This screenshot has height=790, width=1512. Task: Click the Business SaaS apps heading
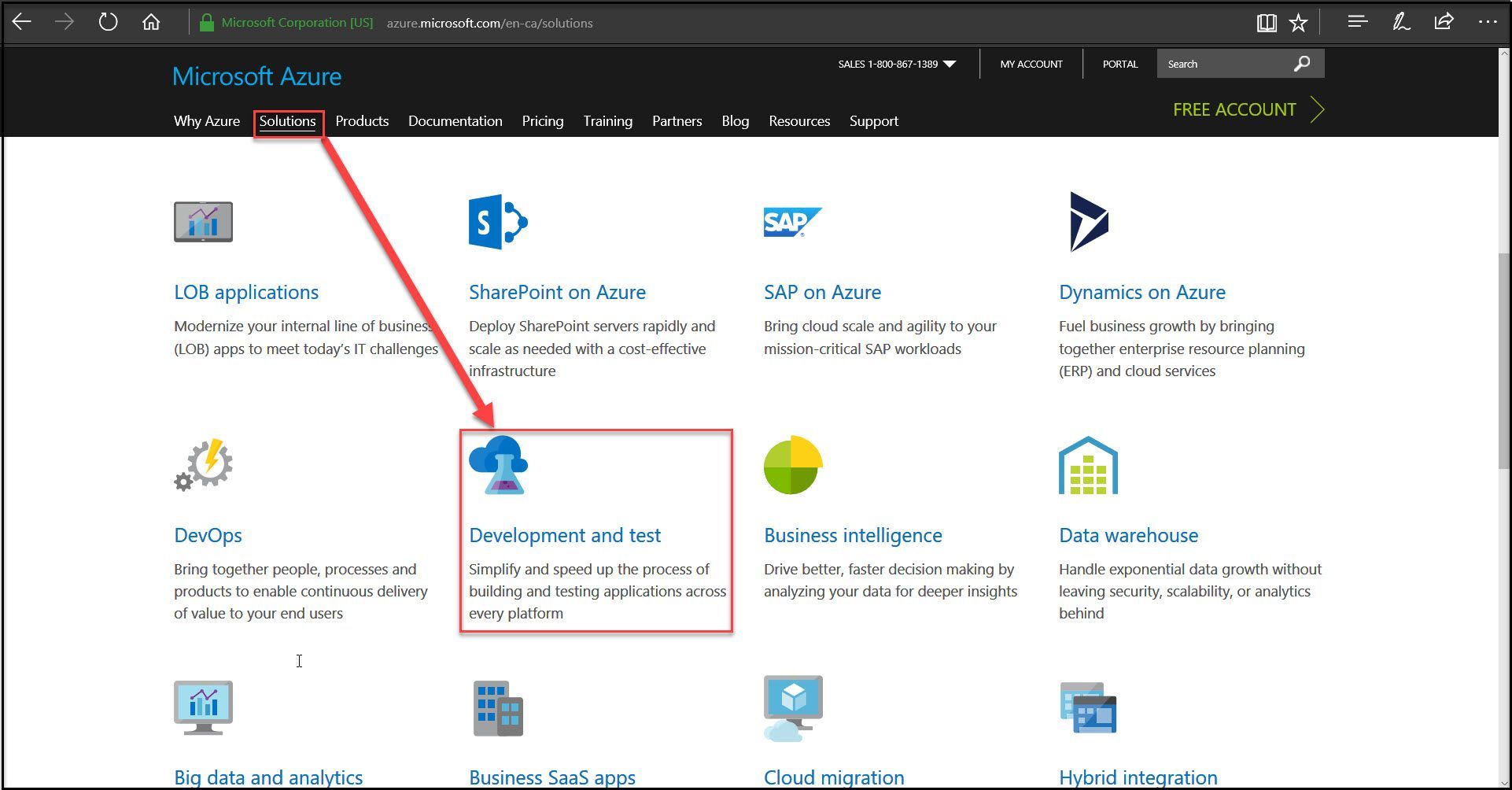click(x=551, y=777)
